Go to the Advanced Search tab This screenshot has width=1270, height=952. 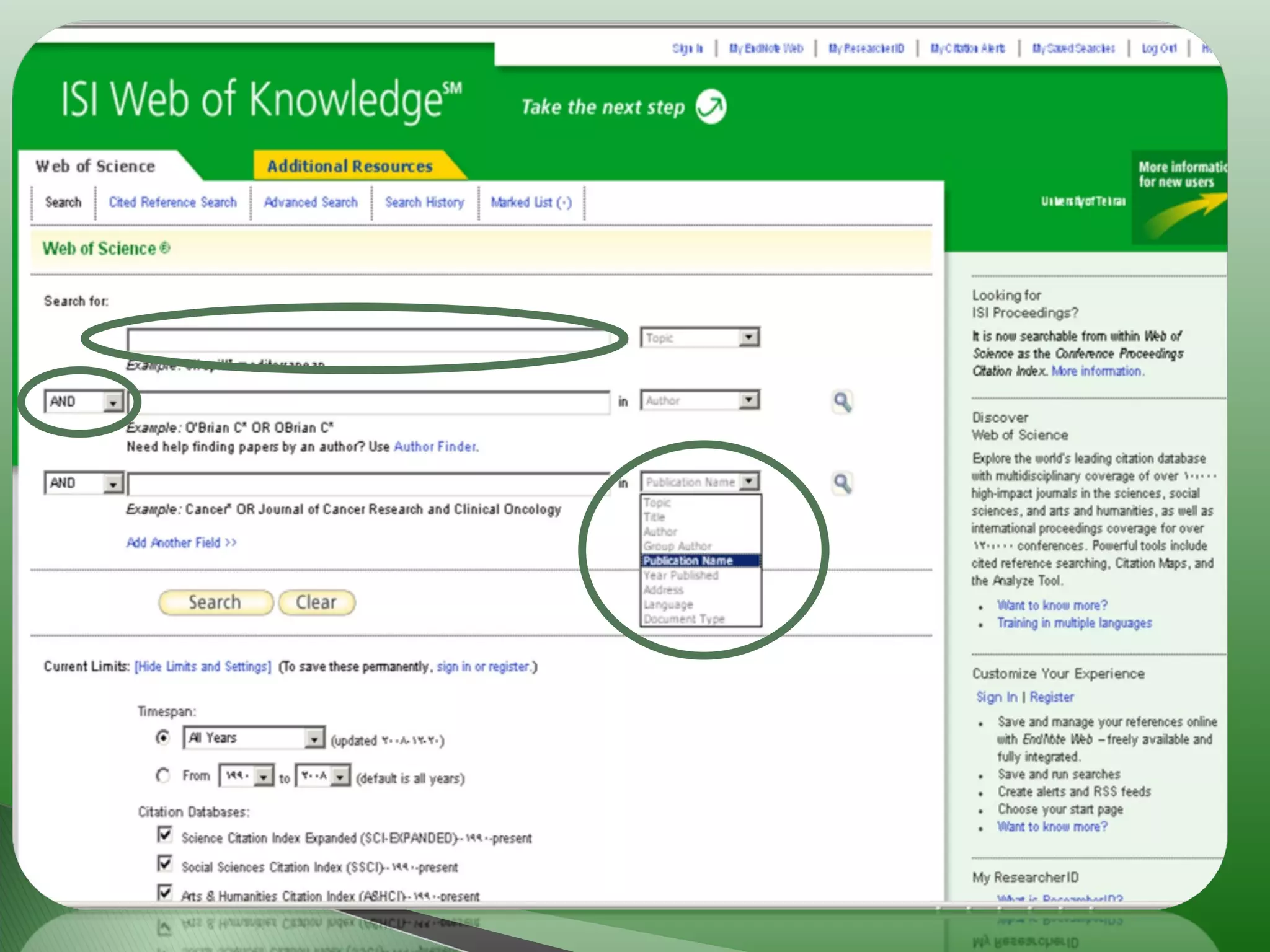(x=311, y=203)
